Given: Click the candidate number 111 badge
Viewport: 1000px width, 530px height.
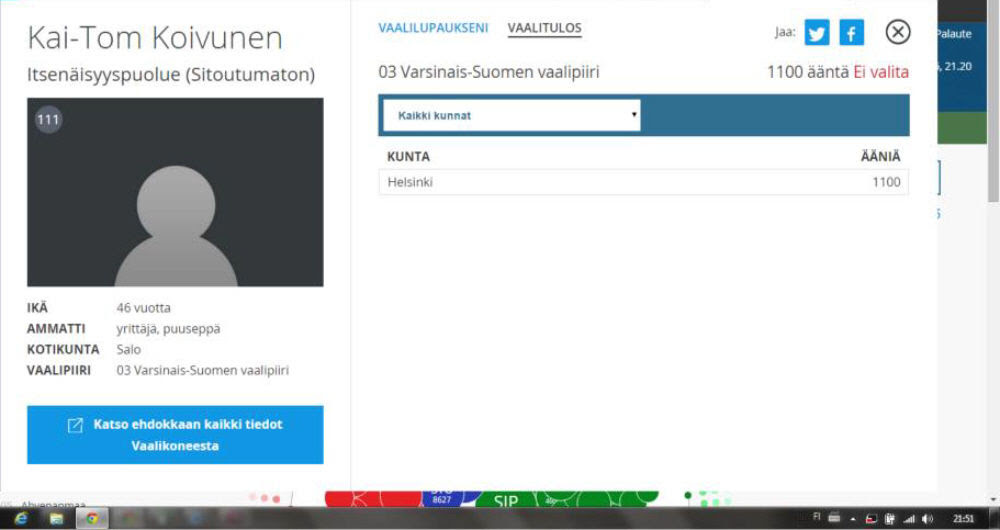Looking at the screenshot, I should [x=48, y=119].
